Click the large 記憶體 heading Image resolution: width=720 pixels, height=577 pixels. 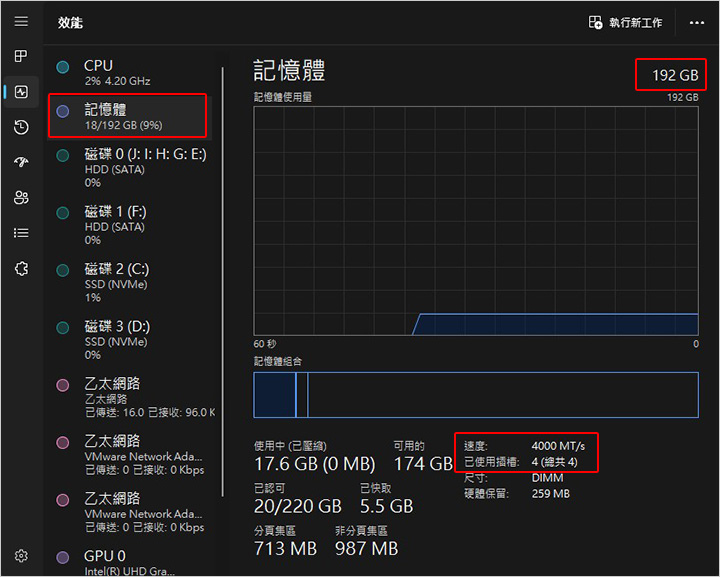tap(289, 70)
